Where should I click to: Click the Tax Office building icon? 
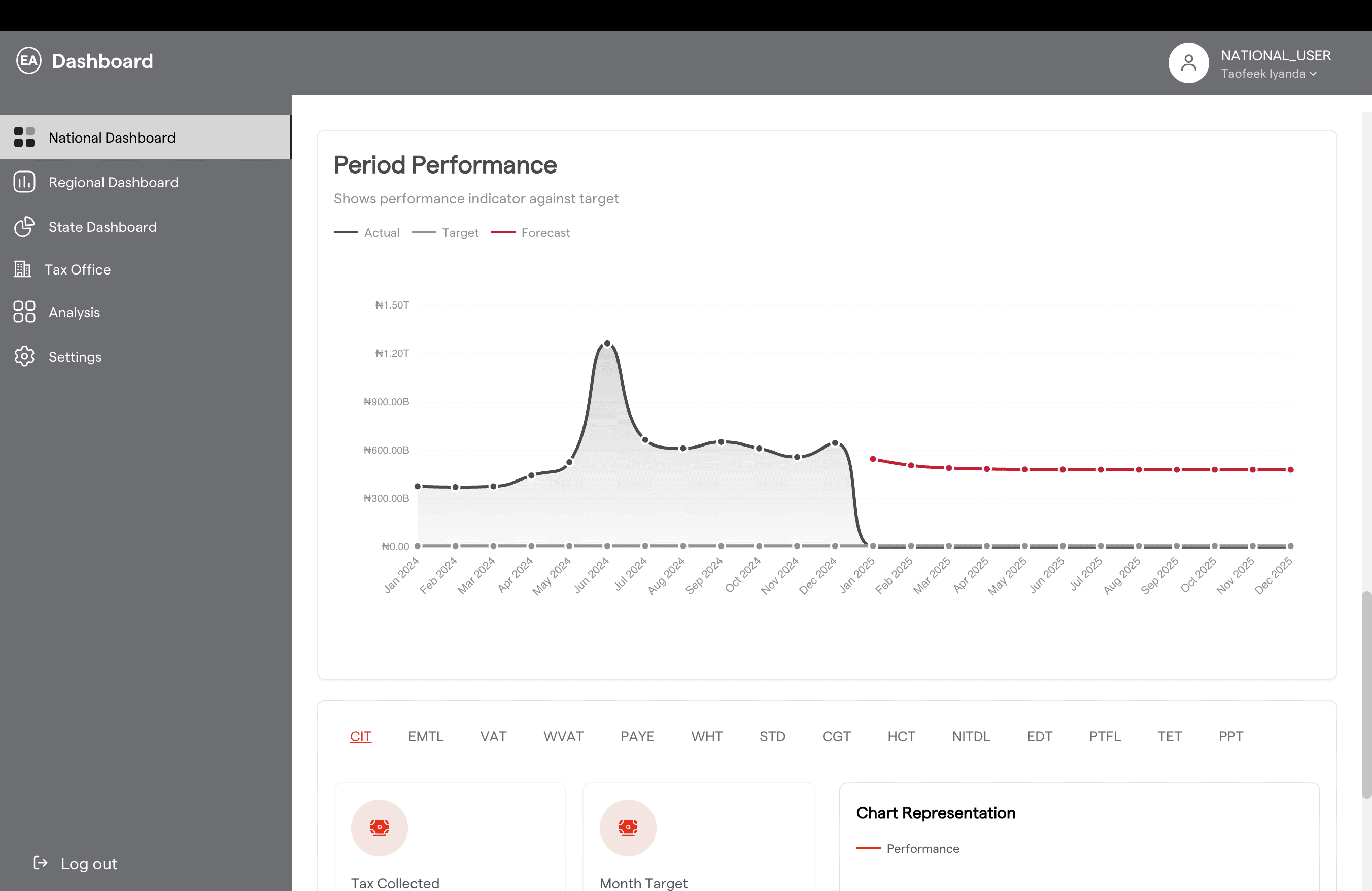[22, 269]
